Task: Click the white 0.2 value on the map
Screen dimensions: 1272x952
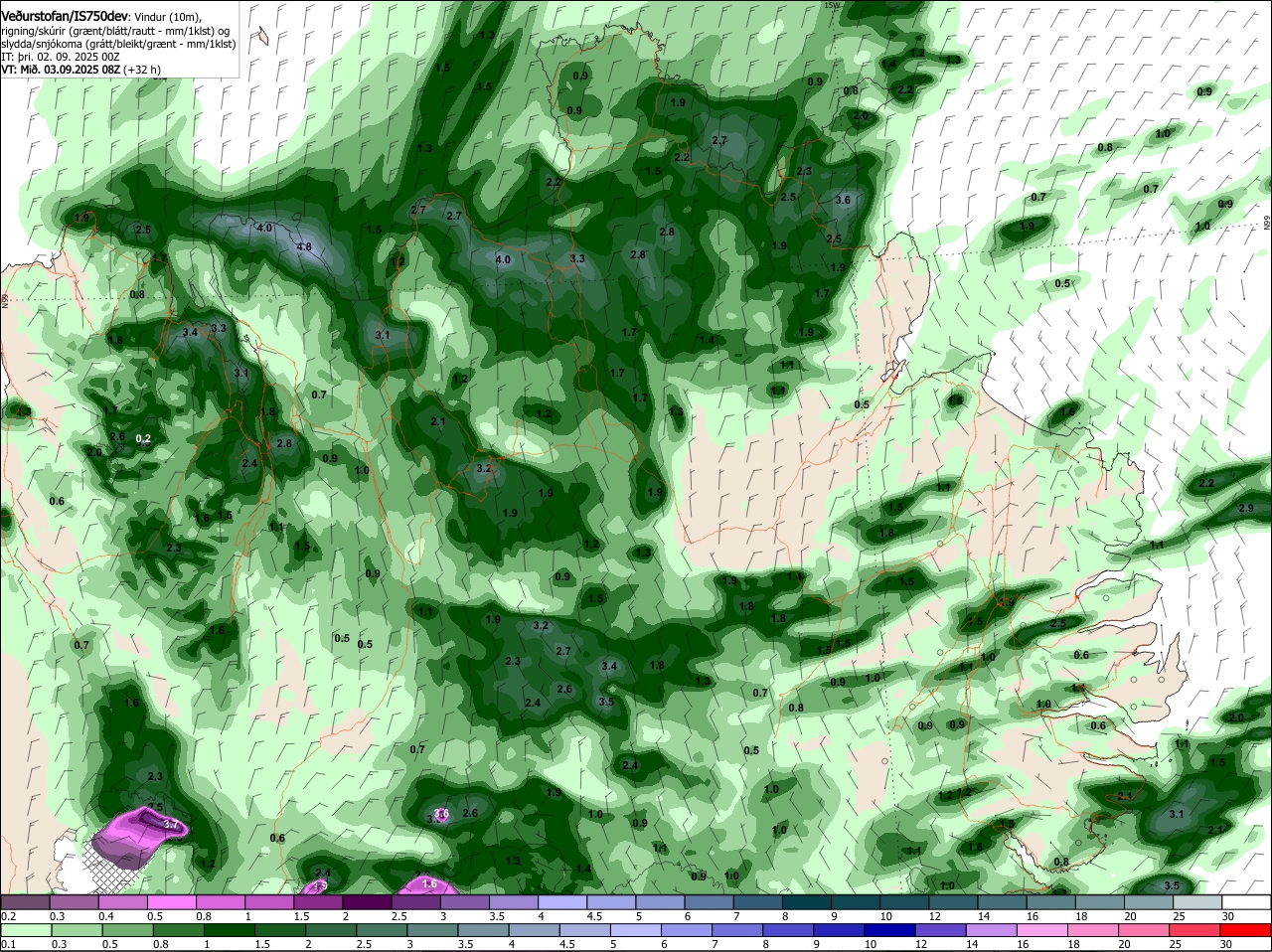Action: click(143, 438)
